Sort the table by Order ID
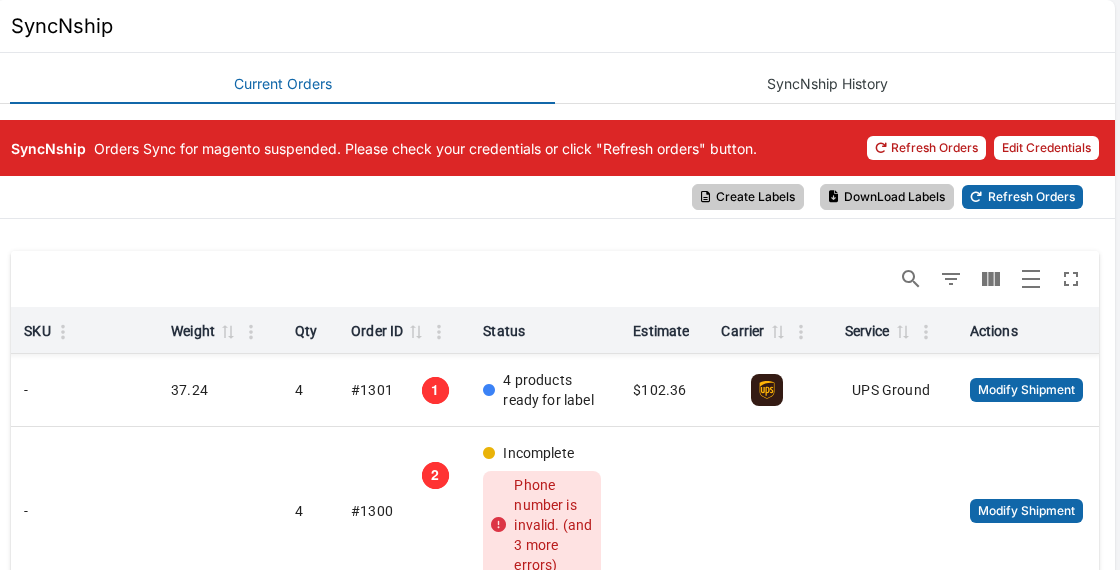1120x570 pixels. click(x=416, y=331)
